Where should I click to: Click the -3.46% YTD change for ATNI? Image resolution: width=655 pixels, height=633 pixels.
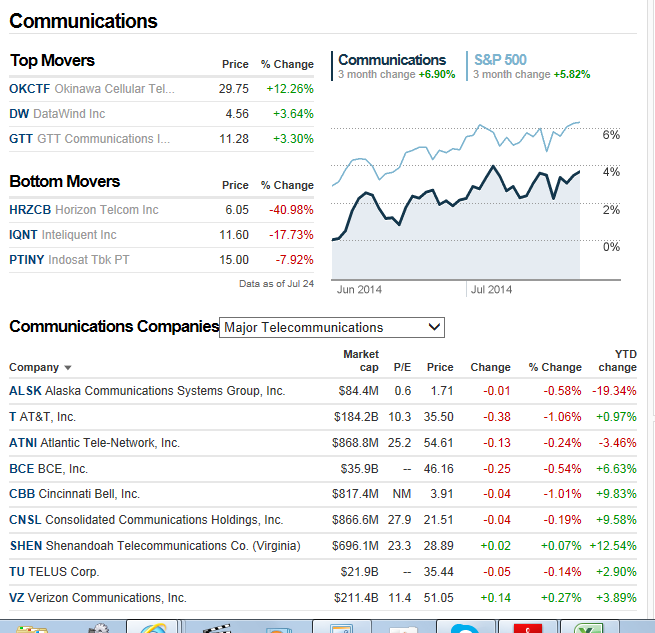[x=617, y=442]
